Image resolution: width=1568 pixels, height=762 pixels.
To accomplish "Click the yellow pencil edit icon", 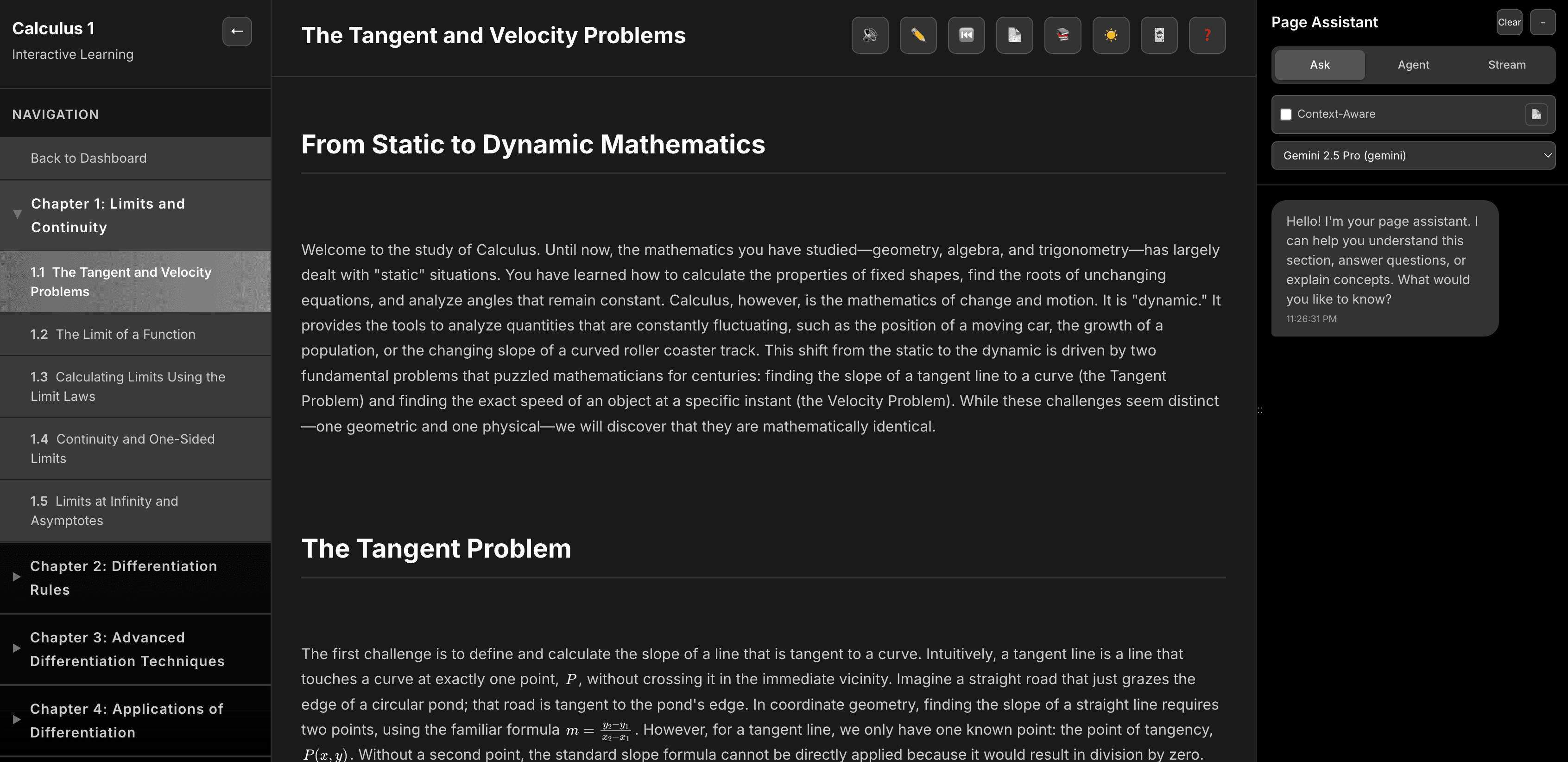I will click(918, 35).
